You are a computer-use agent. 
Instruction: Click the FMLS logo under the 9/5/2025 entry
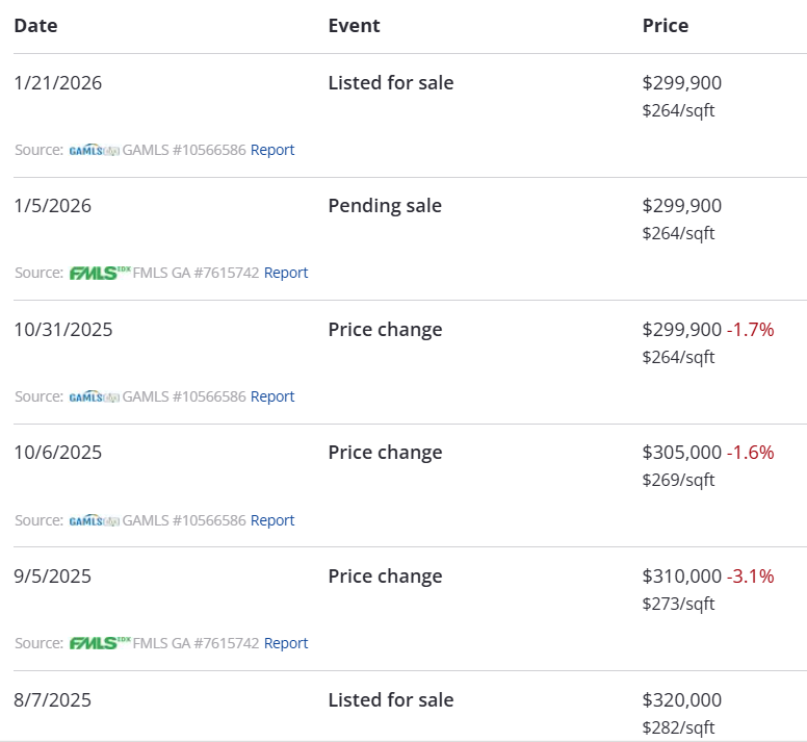(x=100, y=644)
